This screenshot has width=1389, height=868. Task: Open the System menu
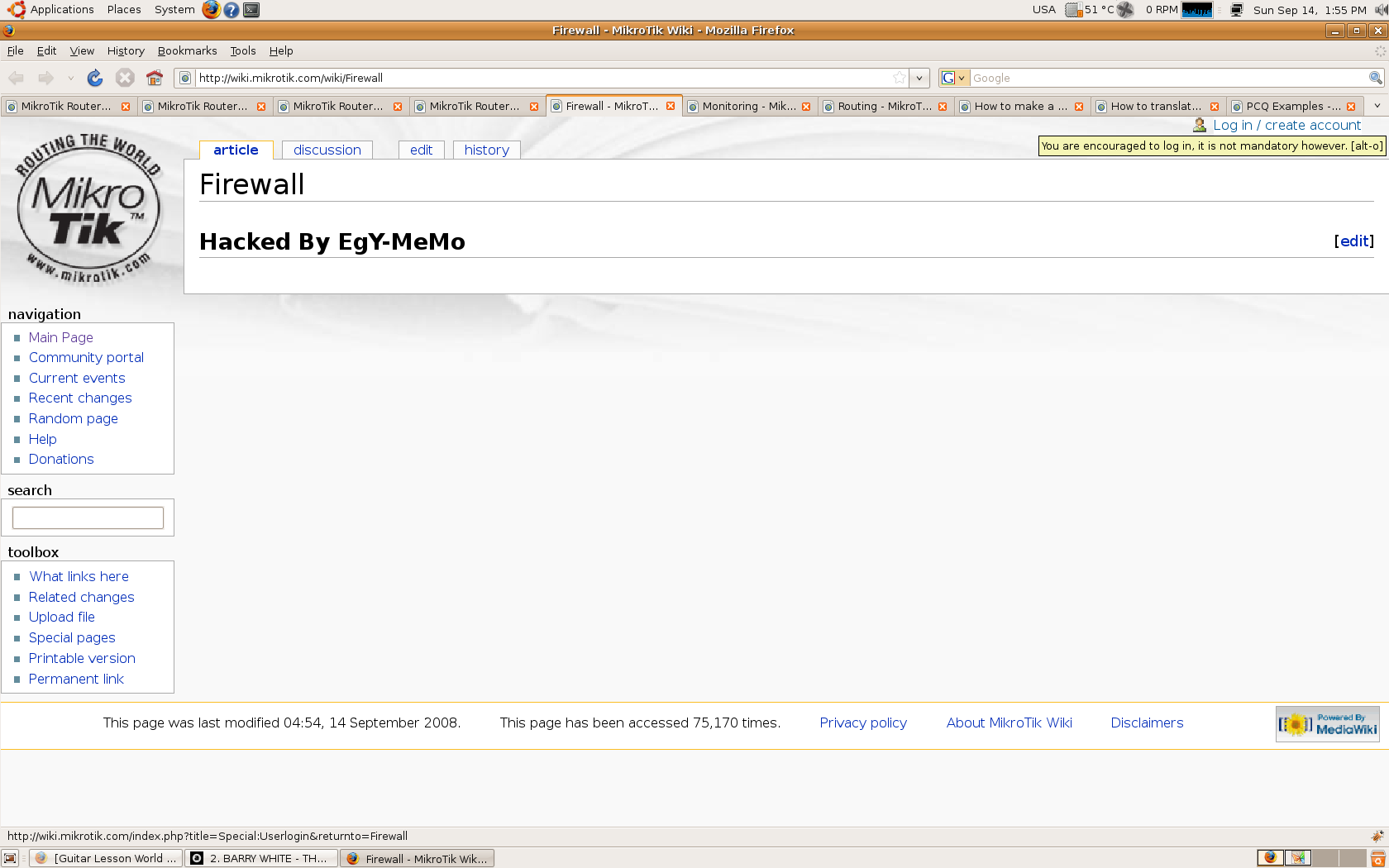[174, 10]
